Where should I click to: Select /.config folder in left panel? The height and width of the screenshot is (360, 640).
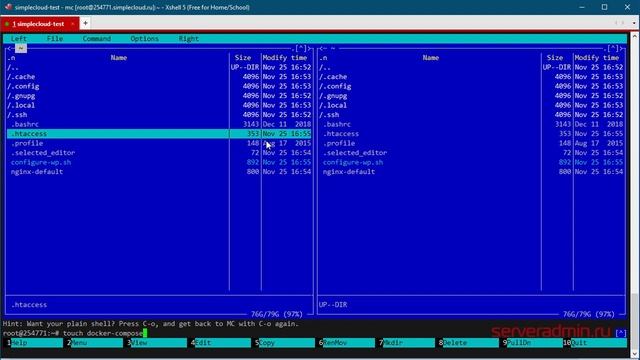click(159, 86)
